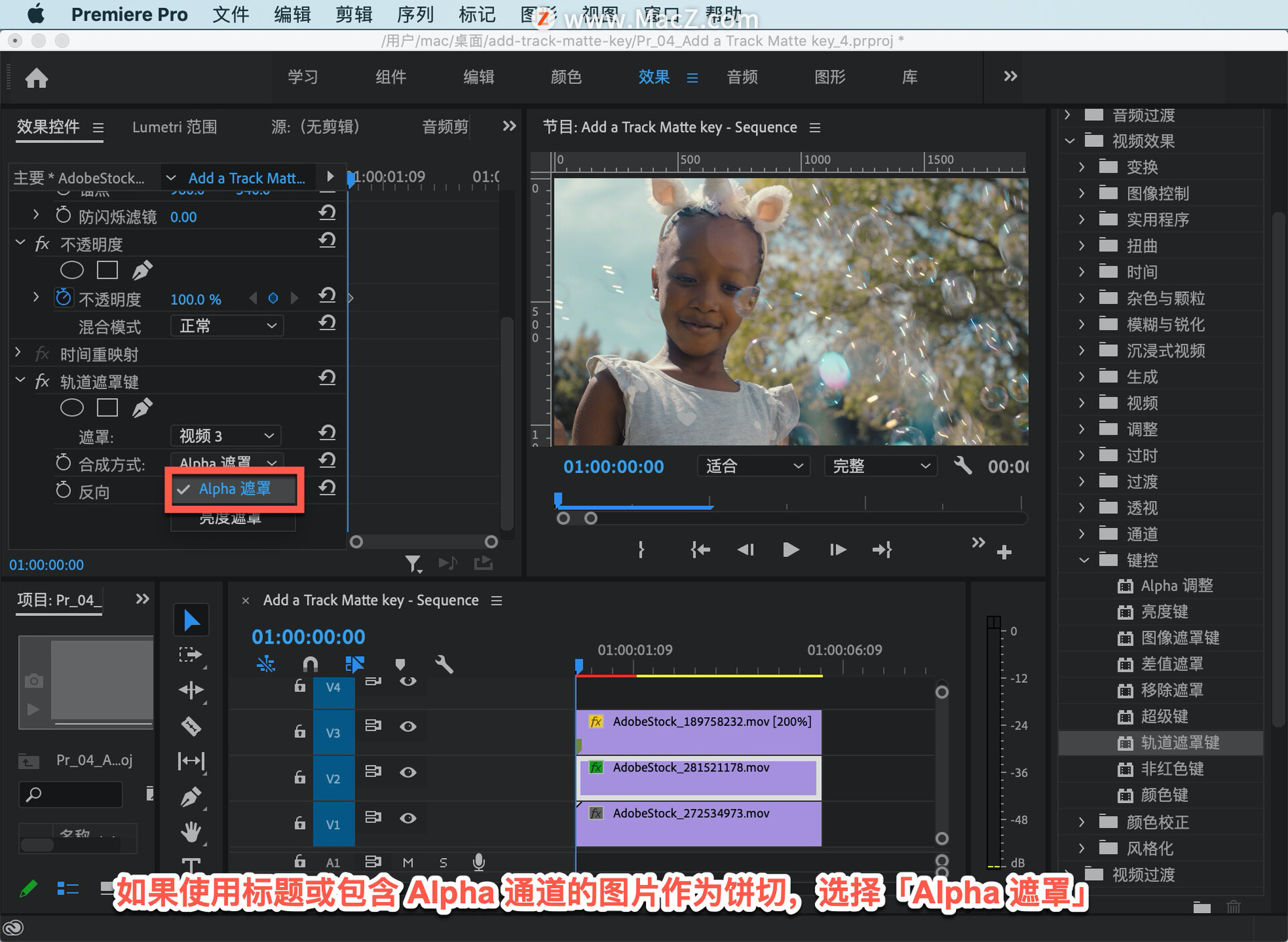Switch to the Lumetri 范围 tab
Viewport: 1288px width, 942px height.
pos(174,127)
